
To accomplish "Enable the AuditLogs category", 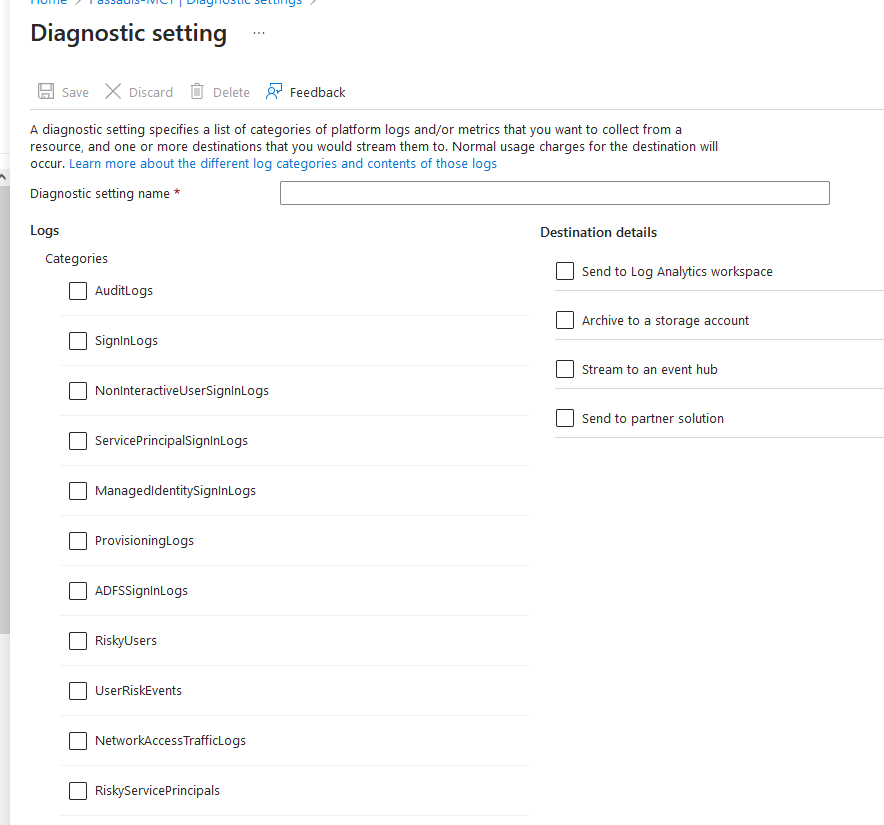I will (x=78, y=291).
